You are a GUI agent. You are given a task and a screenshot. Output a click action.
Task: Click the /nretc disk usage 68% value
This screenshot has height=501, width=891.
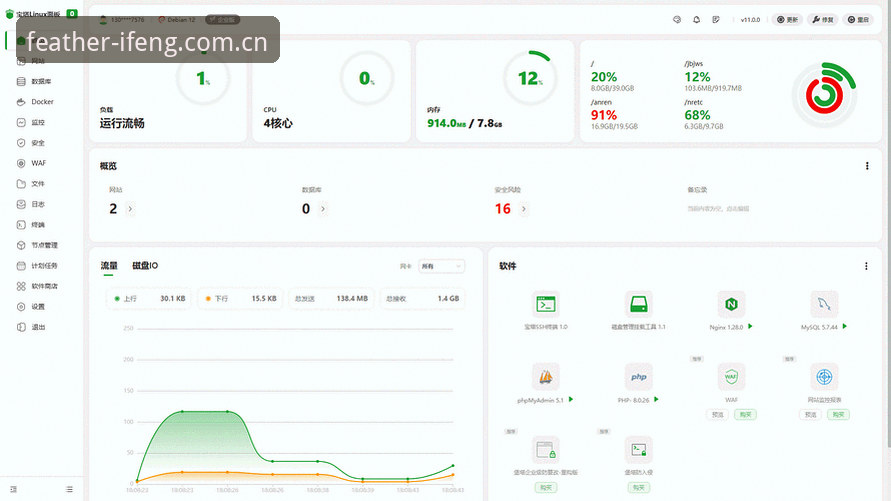[697, 115]
